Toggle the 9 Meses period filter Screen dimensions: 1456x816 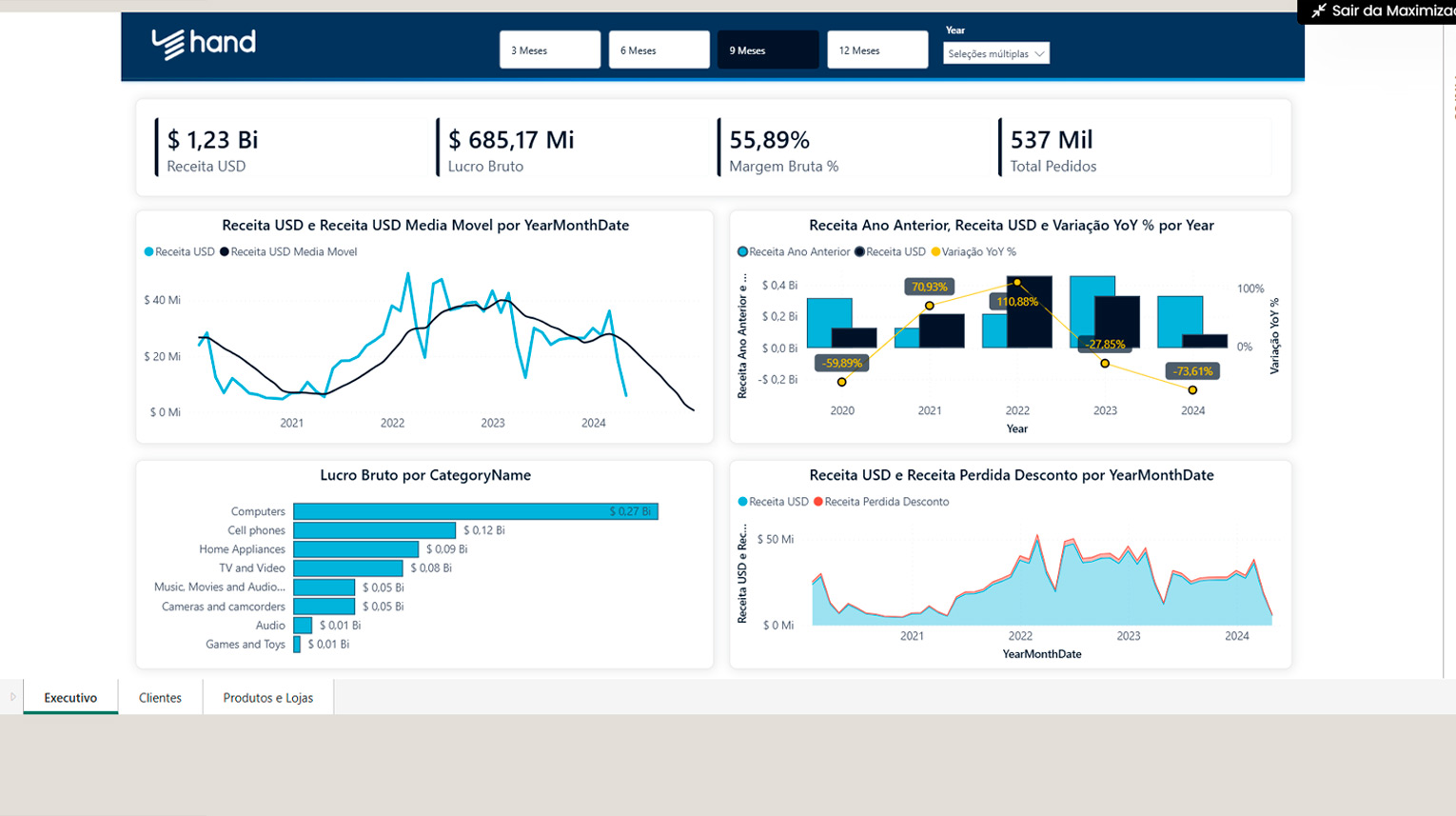pyautogui.click(x=767, y=50)
